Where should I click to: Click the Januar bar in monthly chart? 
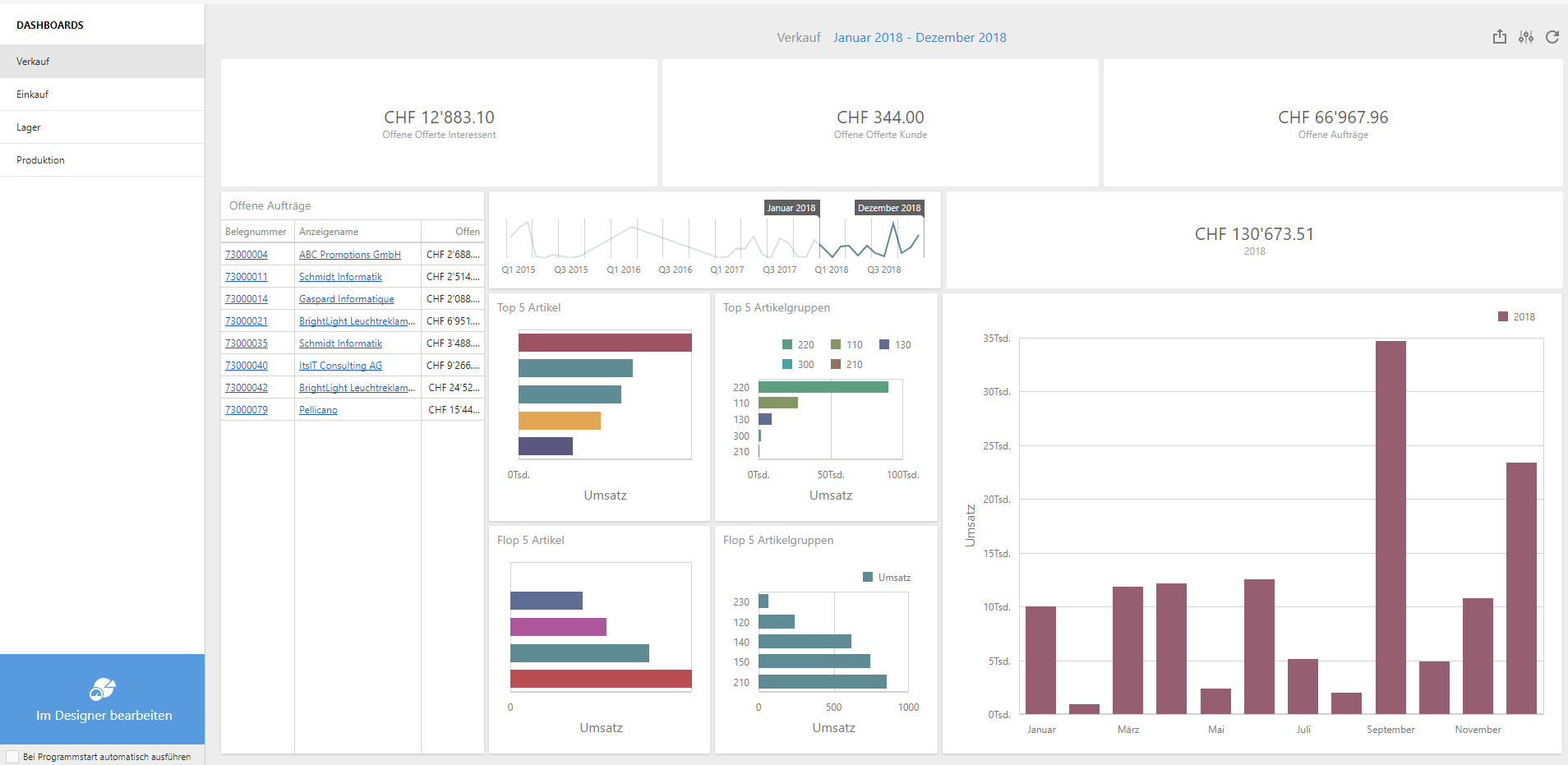tap(1040, 660)
